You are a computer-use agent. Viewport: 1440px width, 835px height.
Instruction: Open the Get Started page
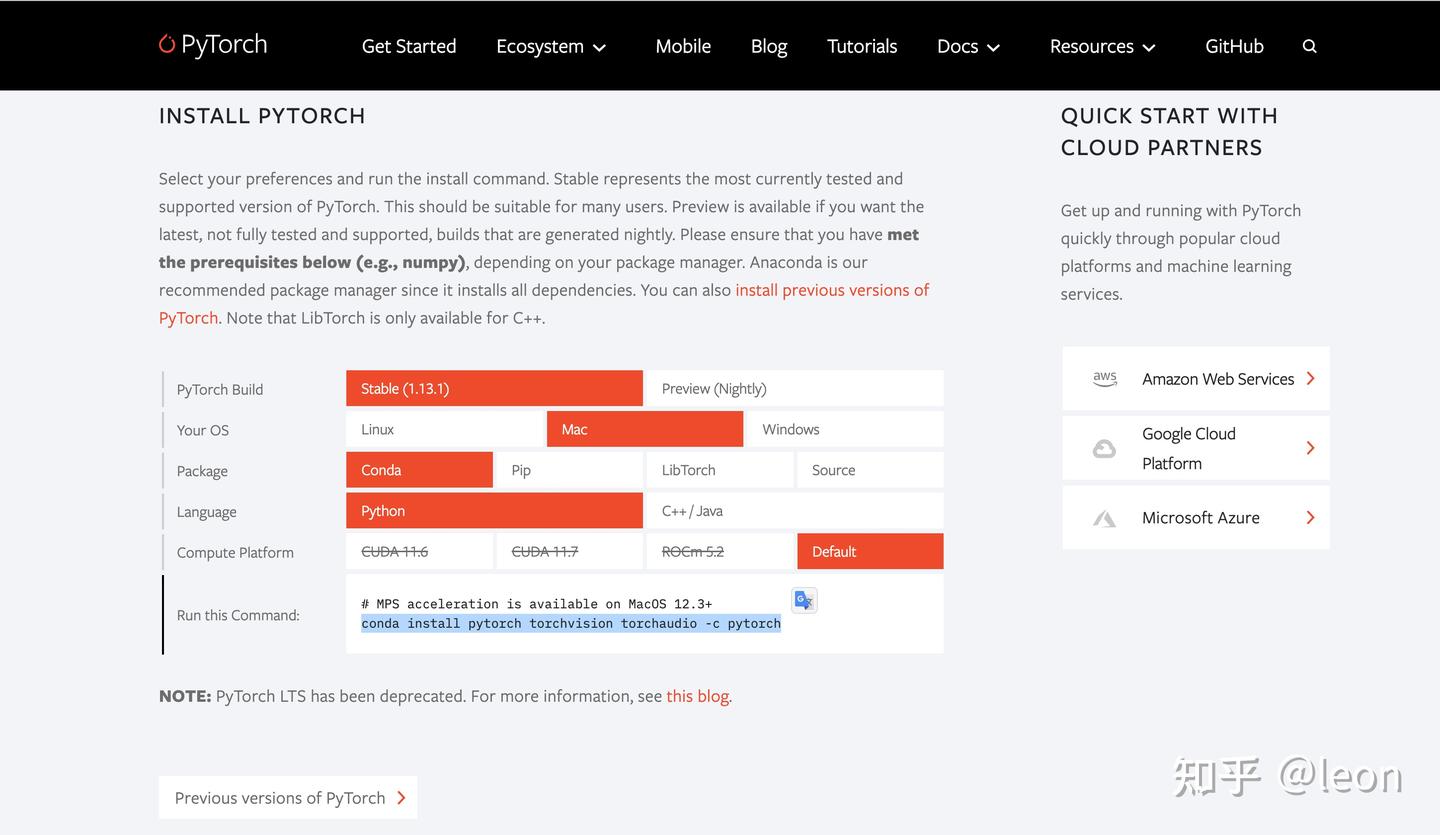pos(409,46)
